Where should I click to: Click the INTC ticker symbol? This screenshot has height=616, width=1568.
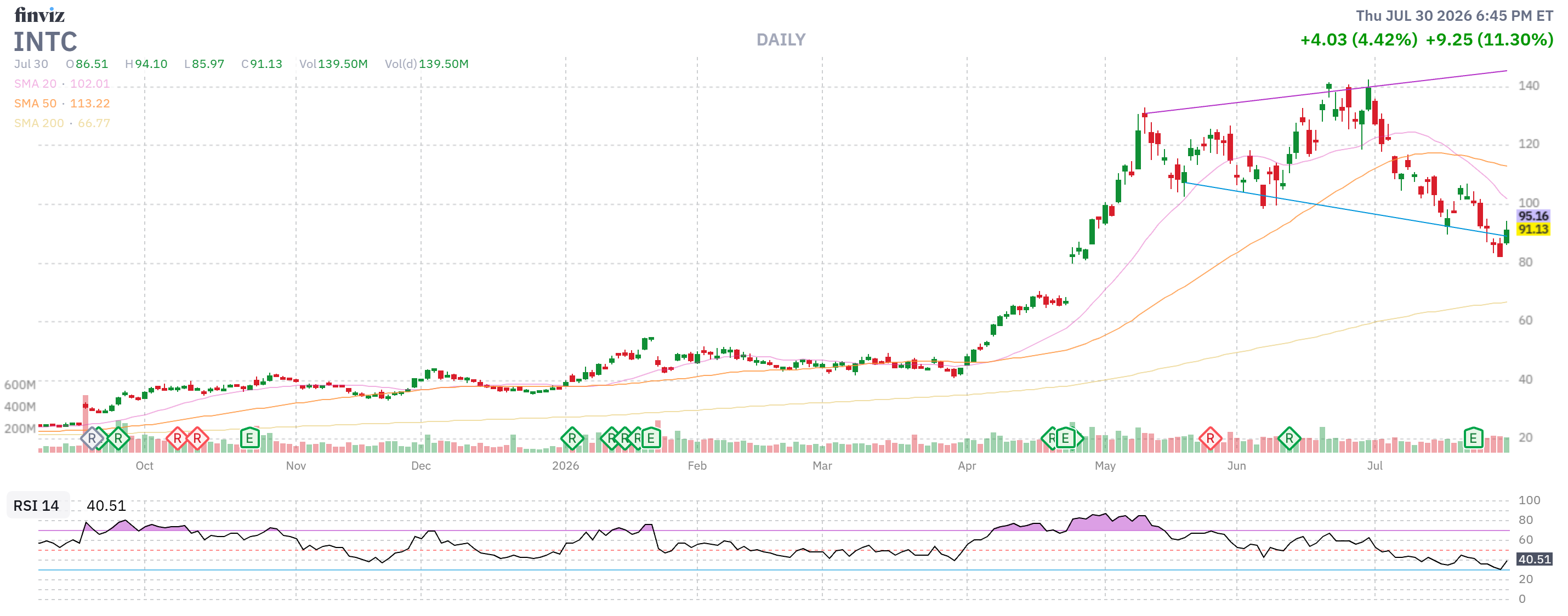point(46,42)
